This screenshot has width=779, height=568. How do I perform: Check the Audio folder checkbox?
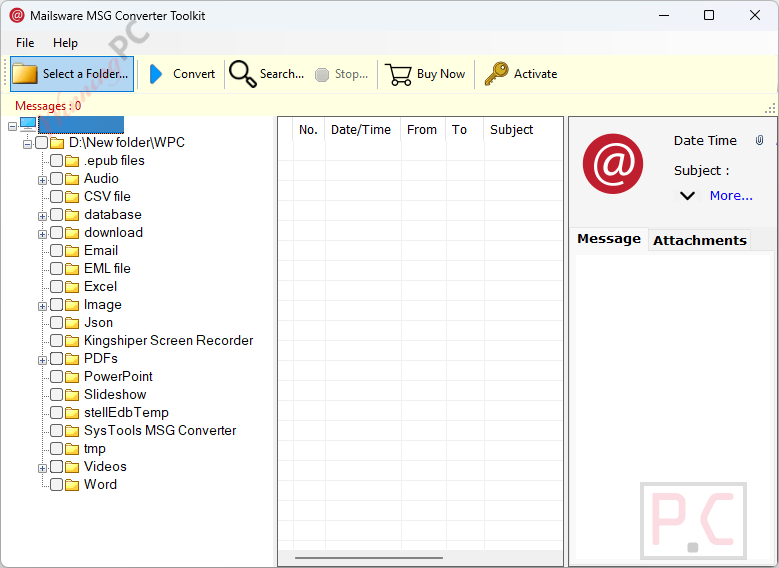(x=57, y=178)
